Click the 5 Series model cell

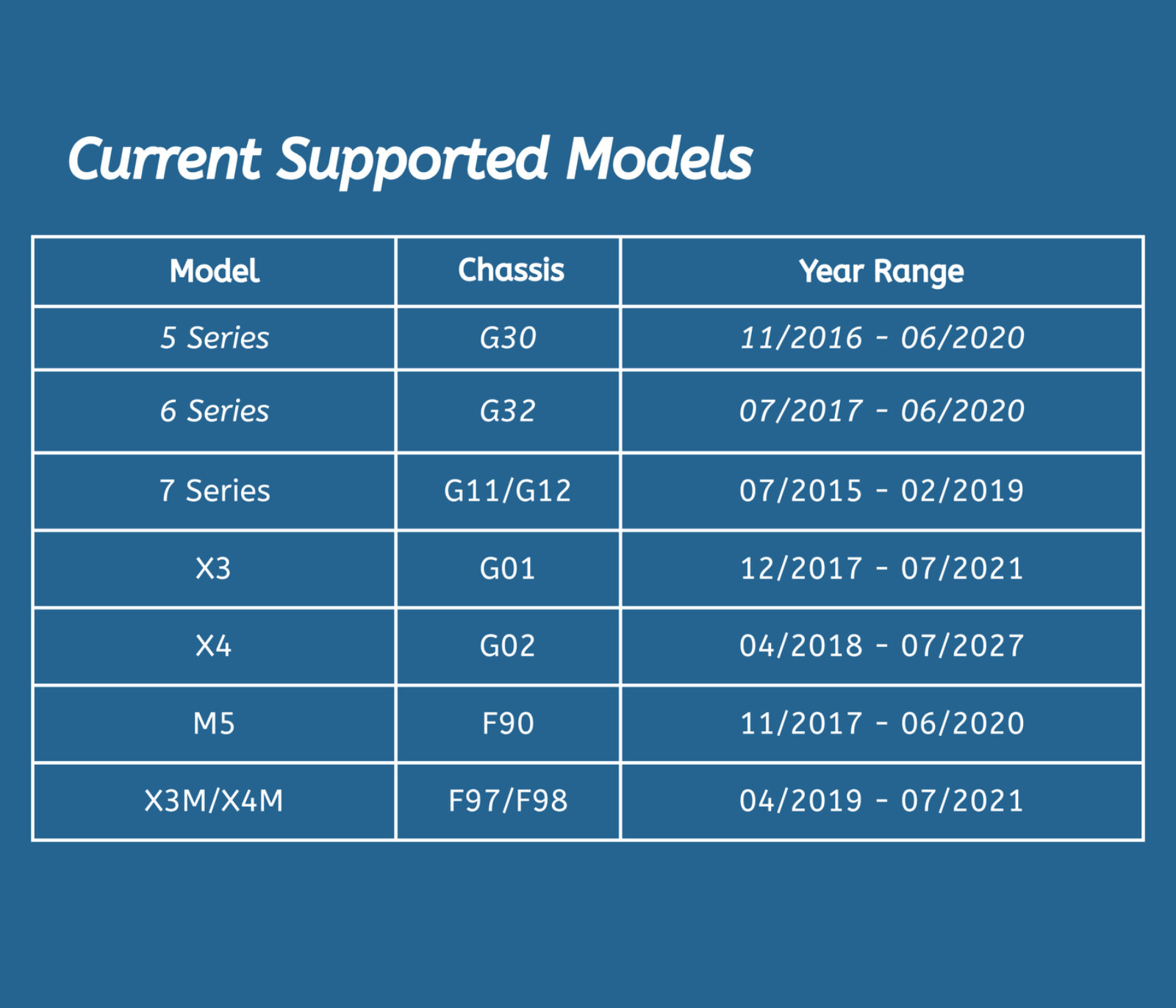[x=214, y=338]
